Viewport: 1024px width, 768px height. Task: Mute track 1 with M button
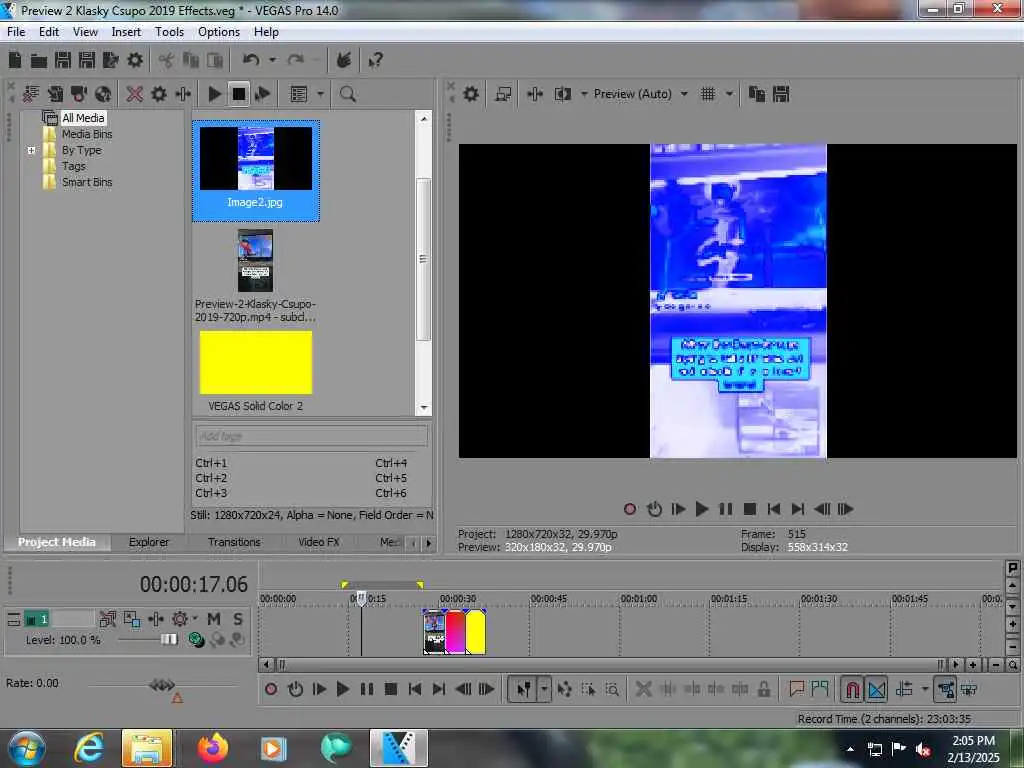[214, 619]
